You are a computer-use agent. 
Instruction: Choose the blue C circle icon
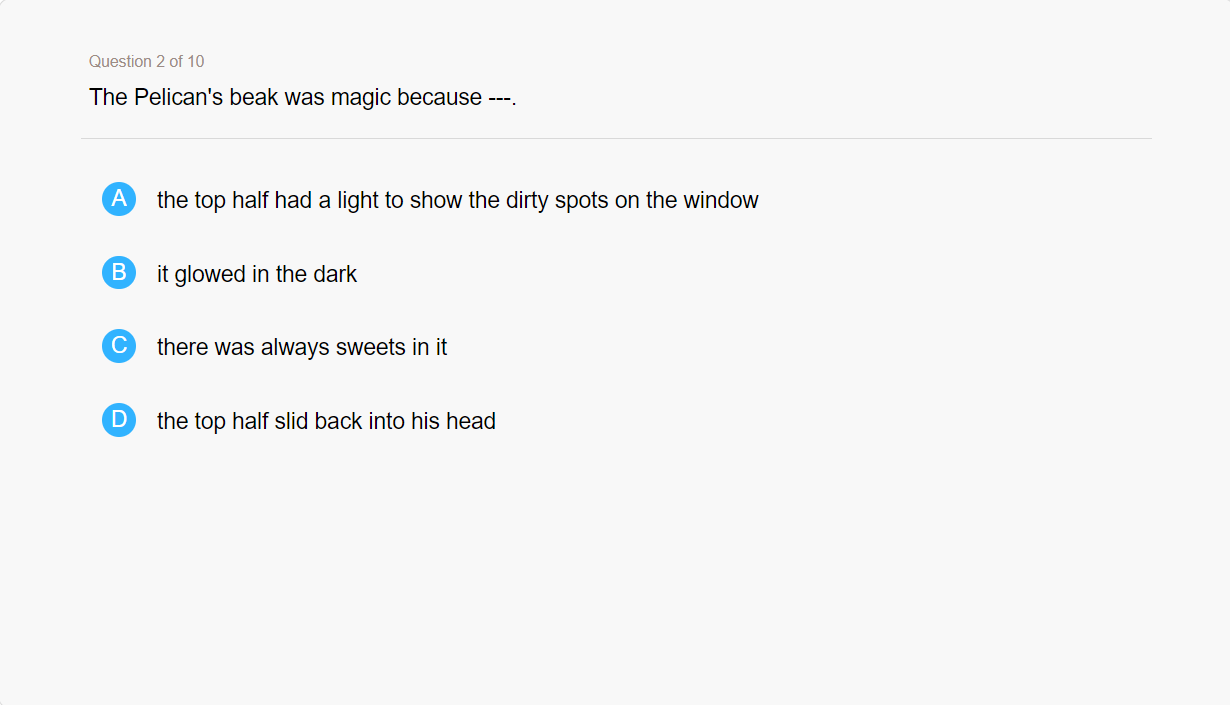[119, 346]
